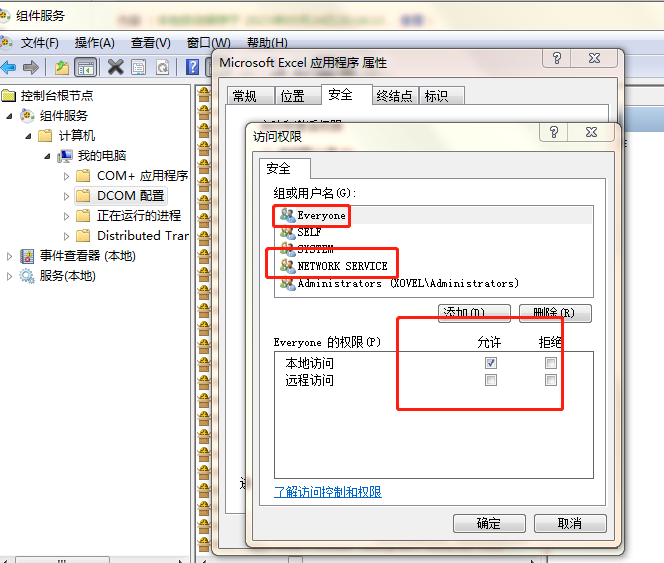Switch to the 常规 tab

tap(250, 96)
